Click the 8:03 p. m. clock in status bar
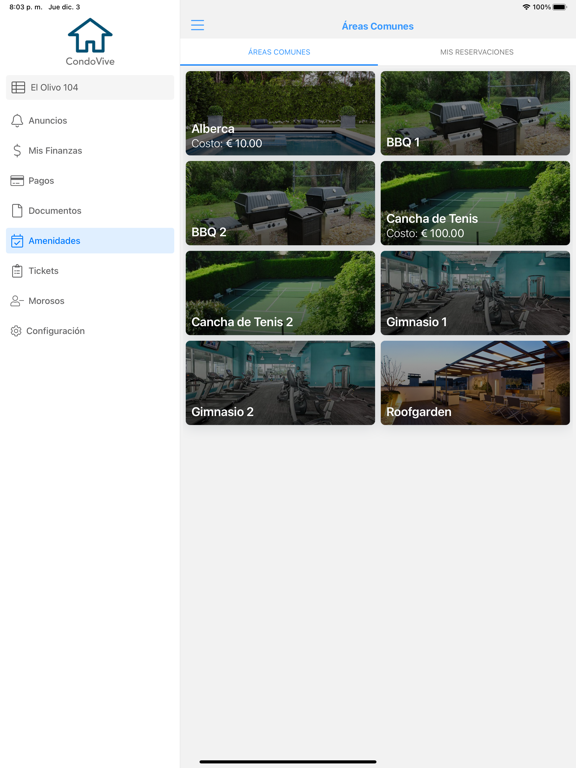Image resolution: width=576 pixels, height=768 pixels. [x=25, y=7]
